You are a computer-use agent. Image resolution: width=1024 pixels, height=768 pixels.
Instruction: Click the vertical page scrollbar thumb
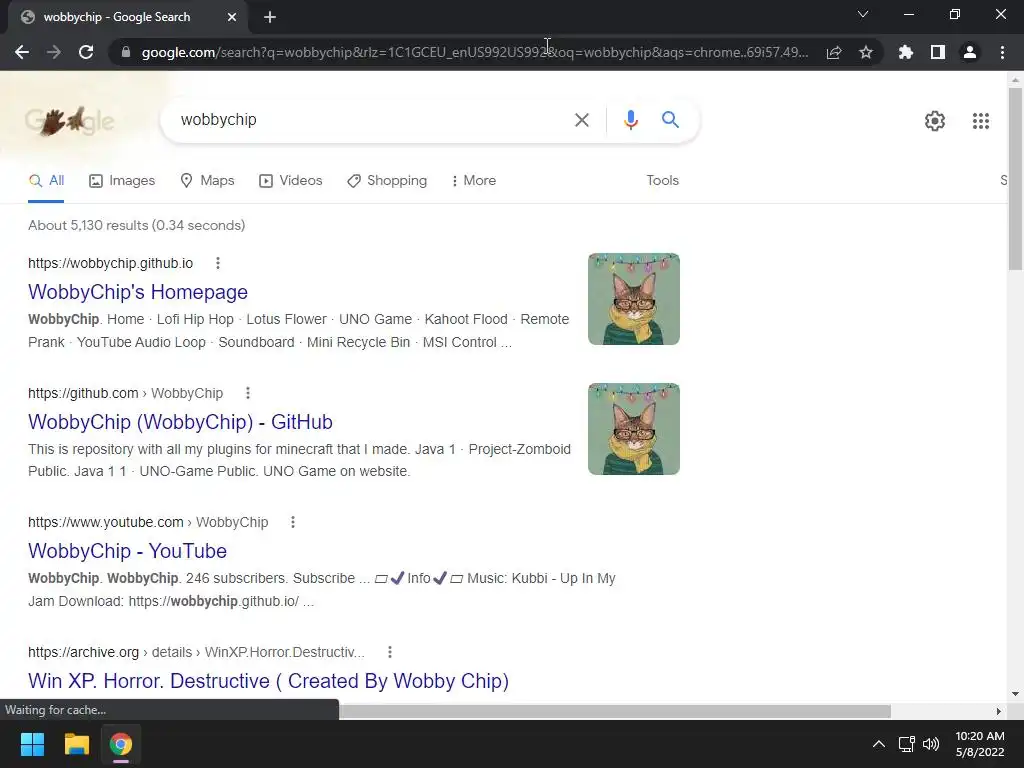point(1015,178)
